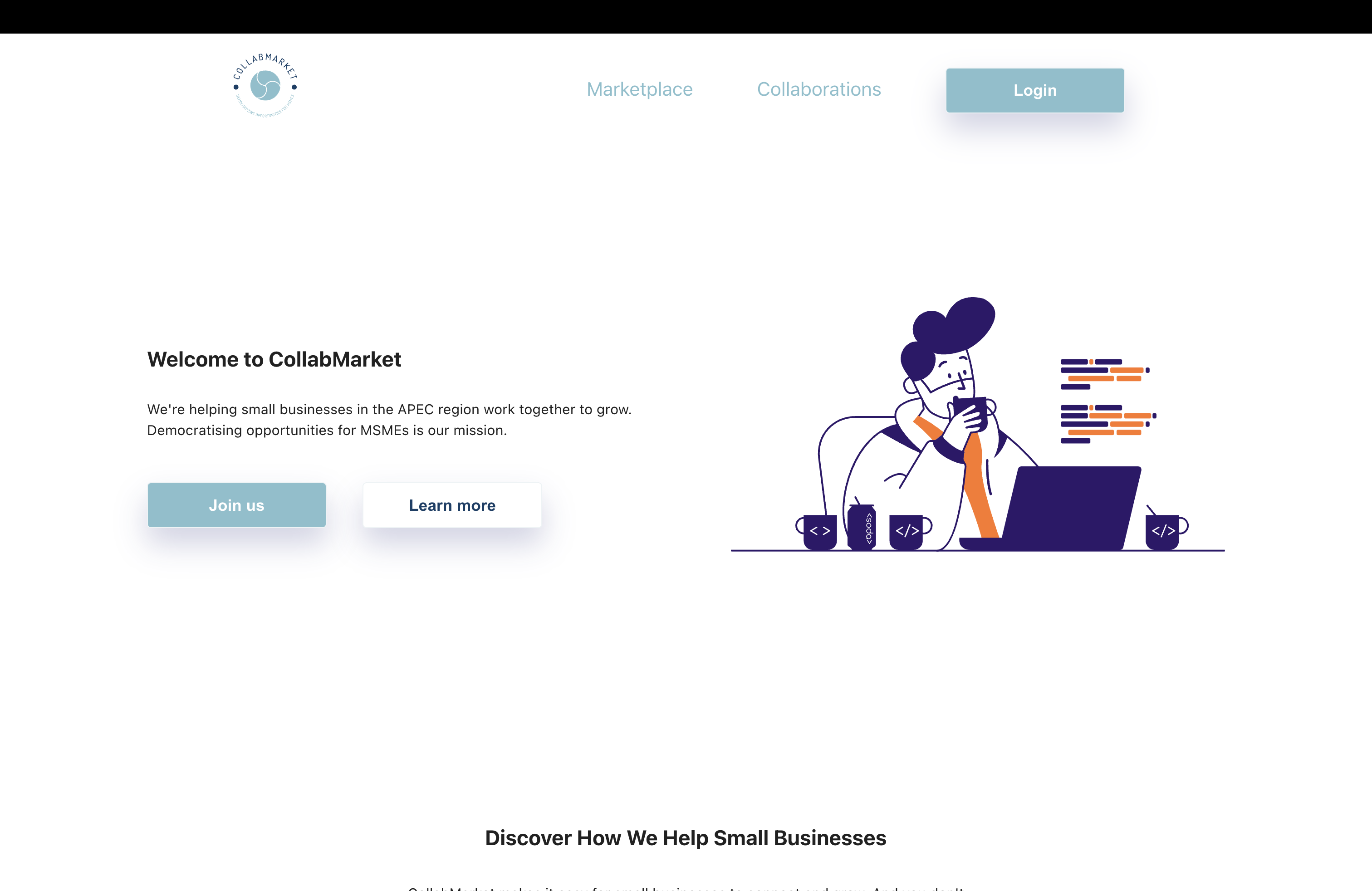1372x891 pixels.
Task: Click the Welcome to CollabMarket heading
Action: 274,359
